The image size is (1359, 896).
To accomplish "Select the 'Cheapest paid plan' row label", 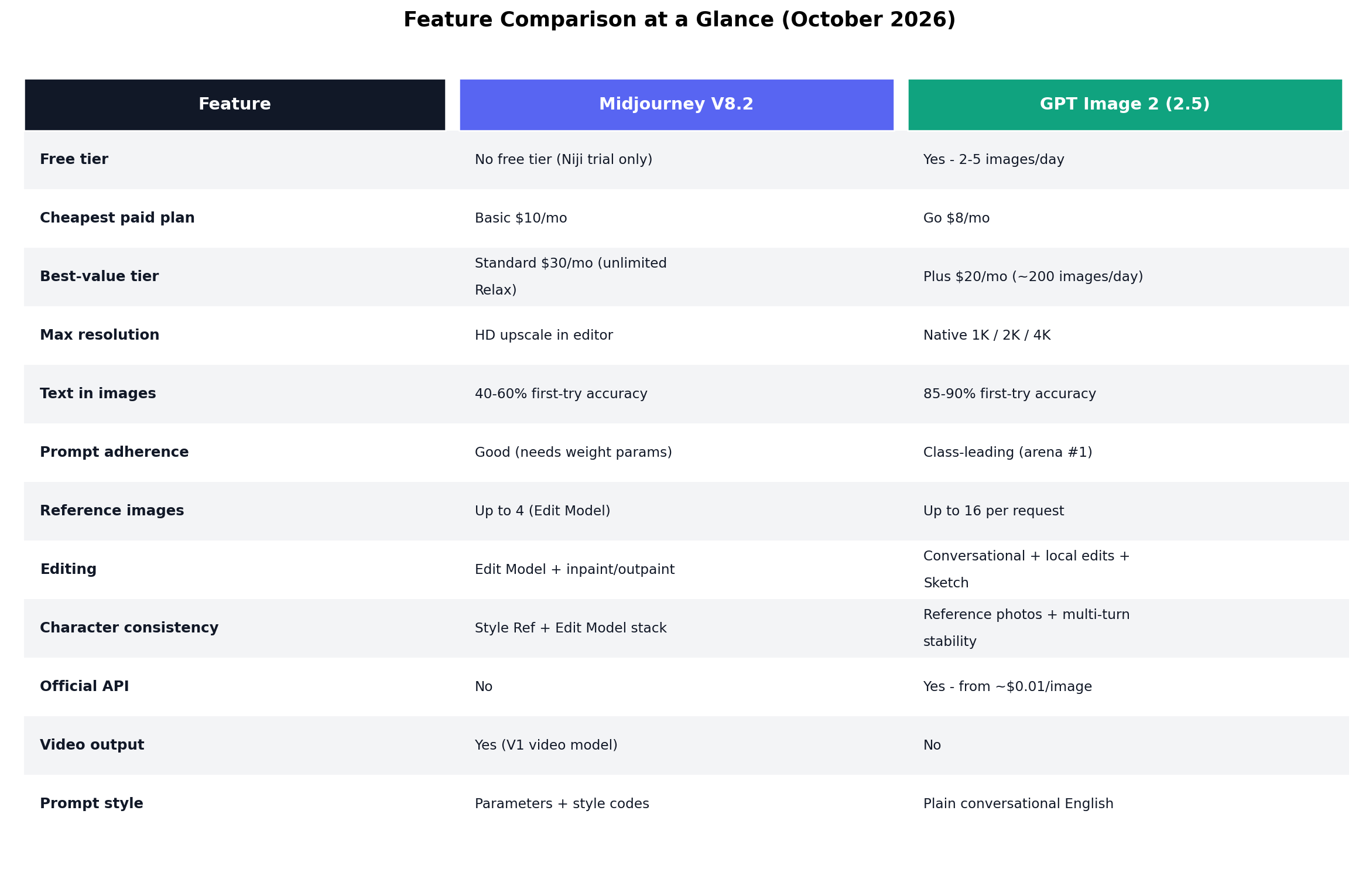I will tap(117, 218).
